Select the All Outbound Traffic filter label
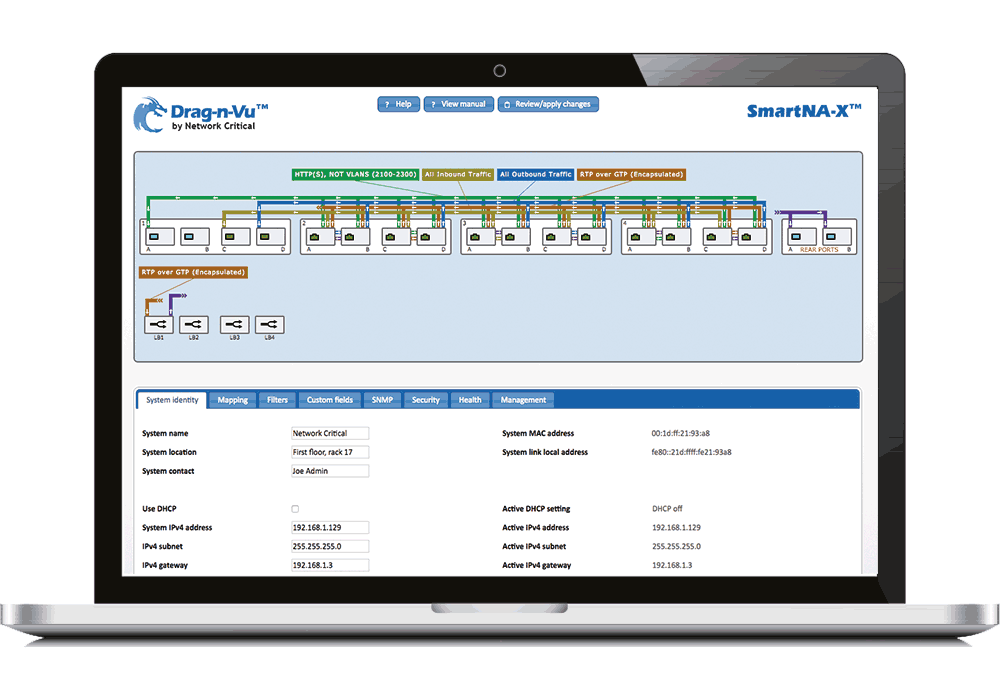Screen dimensions: 1000x700 (536, 174)
